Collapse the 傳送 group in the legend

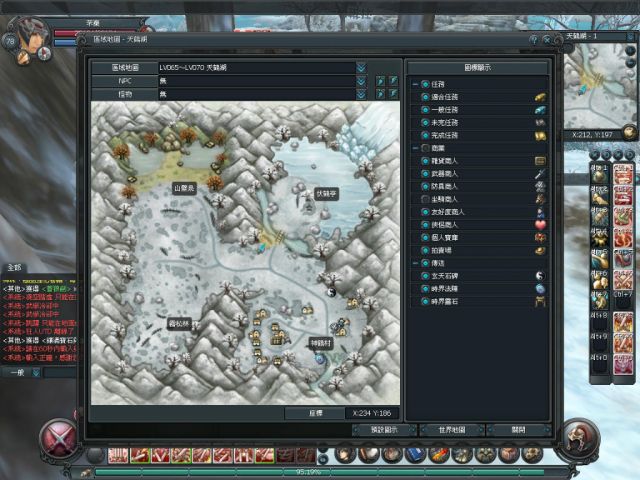(x=415, y=263)
